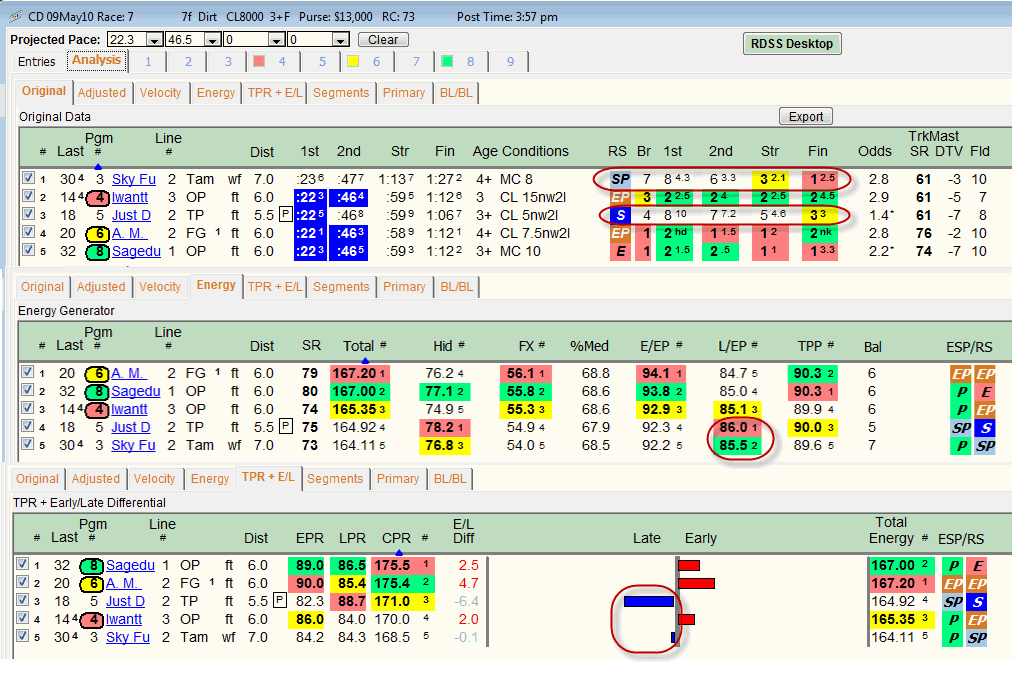Click the 167.20 total energy cell for A. M.
The width and height of the screenshot is (1012, 699).
(x=358, y=374)
